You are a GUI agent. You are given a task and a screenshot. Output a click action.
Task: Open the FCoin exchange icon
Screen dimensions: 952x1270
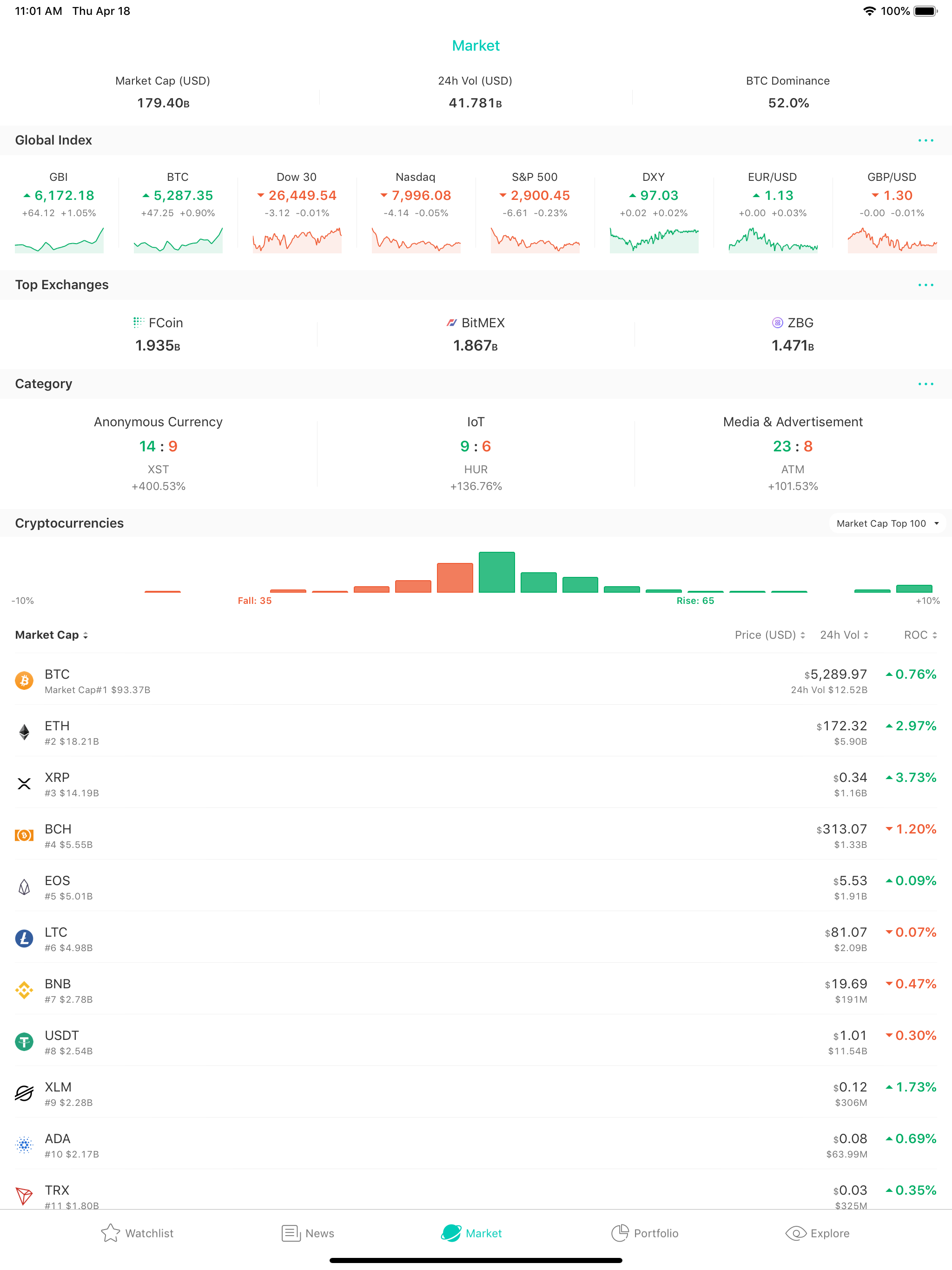coord(137,323)
